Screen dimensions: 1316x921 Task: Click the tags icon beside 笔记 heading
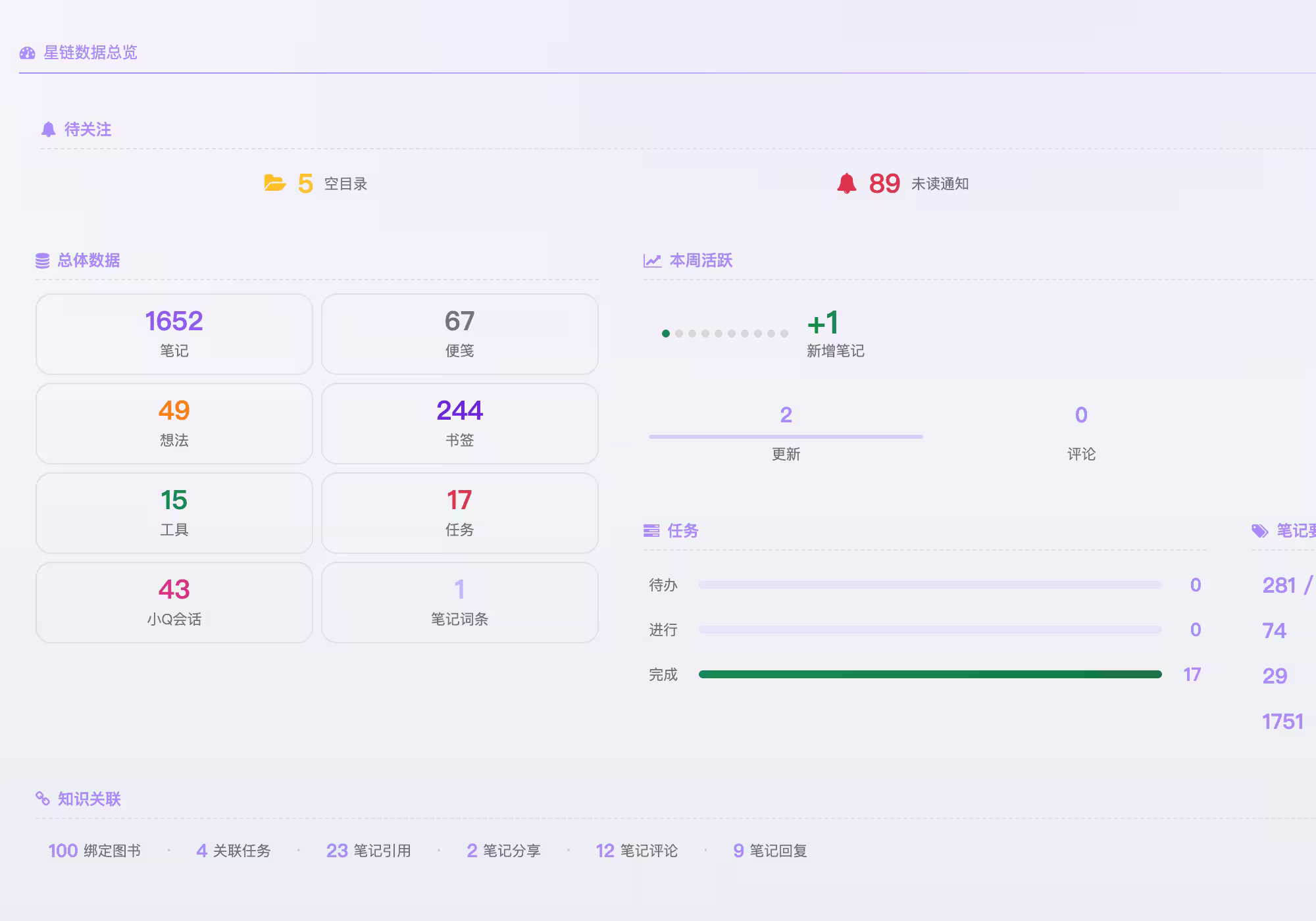coord(1260,530)
